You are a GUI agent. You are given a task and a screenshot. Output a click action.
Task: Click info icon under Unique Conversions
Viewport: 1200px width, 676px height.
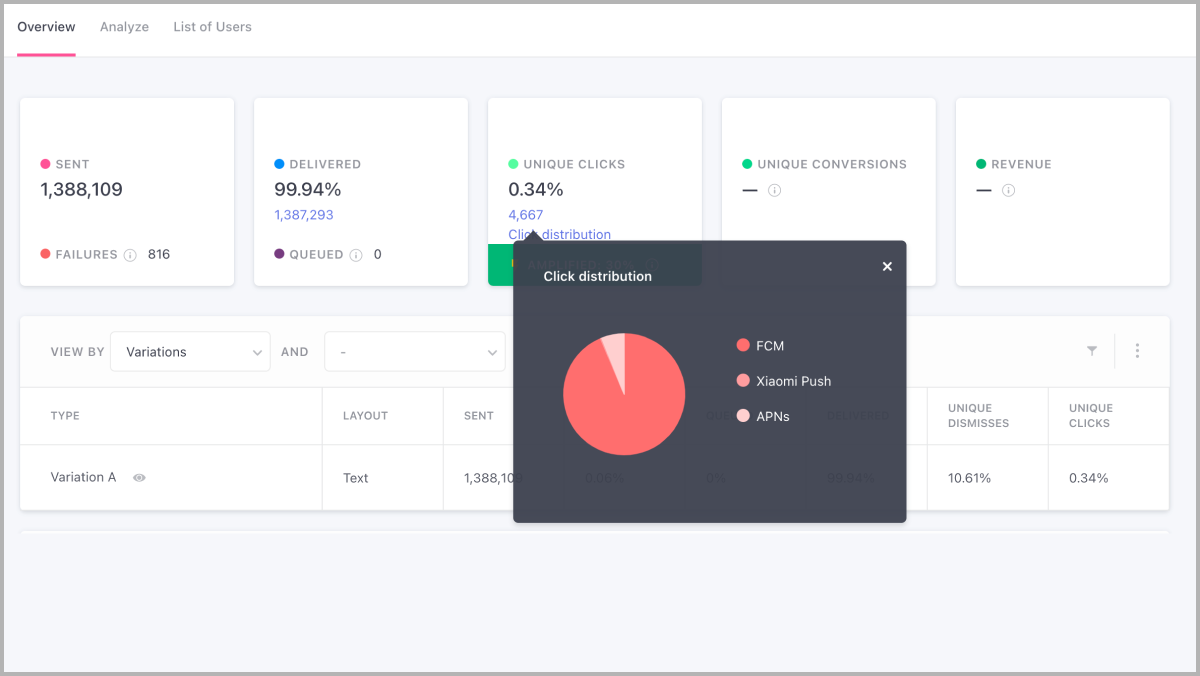tap(774, 190)
